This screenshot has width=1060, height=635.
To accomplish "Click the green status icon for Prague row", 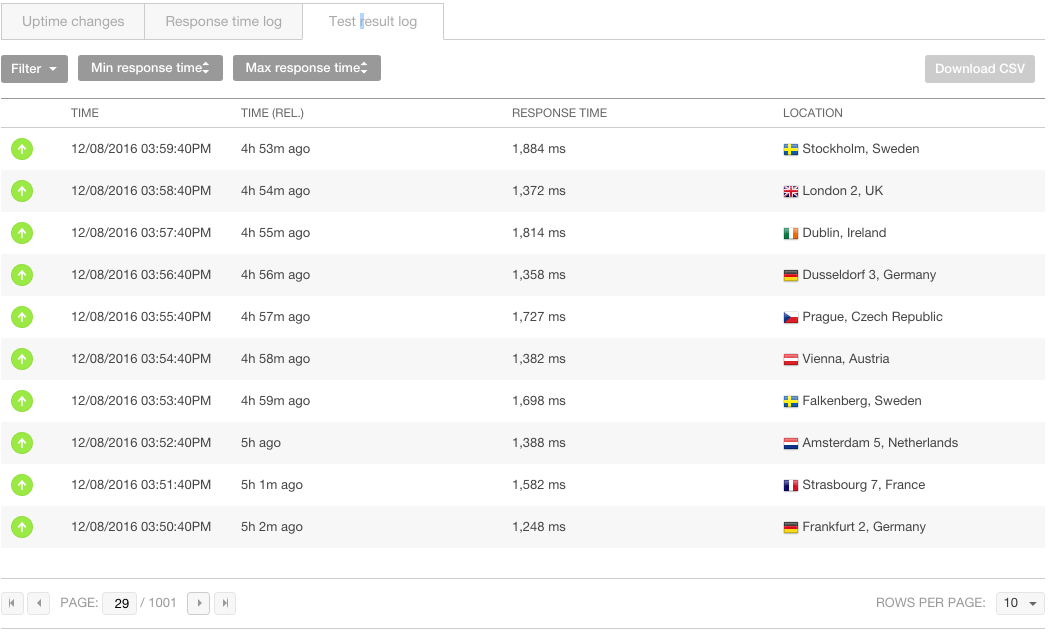I will coord(22,317).
